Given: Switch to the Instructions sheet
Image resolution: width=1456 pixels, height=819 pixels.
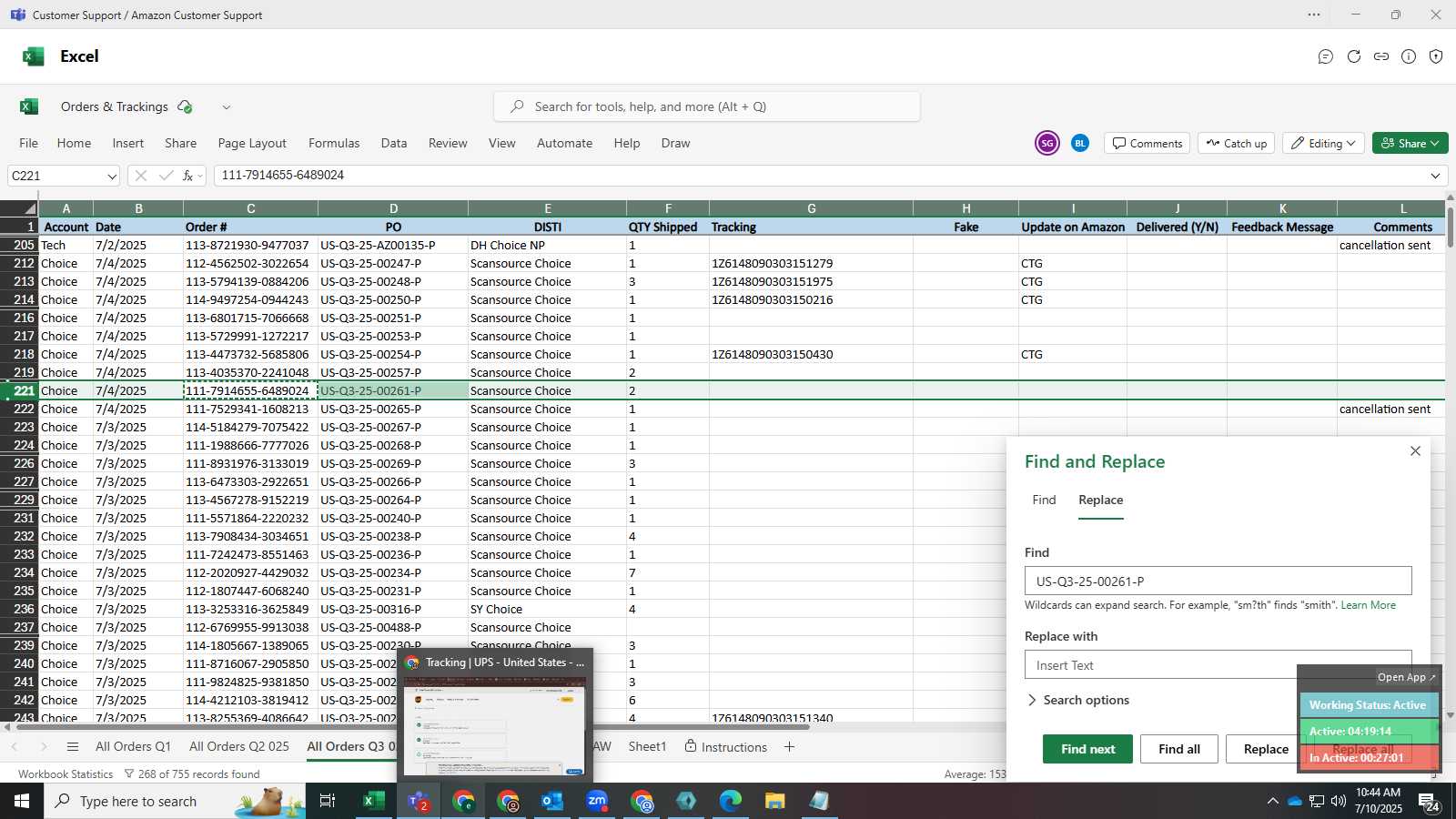Looking at the screenshot, I should (x=725, y=747).
